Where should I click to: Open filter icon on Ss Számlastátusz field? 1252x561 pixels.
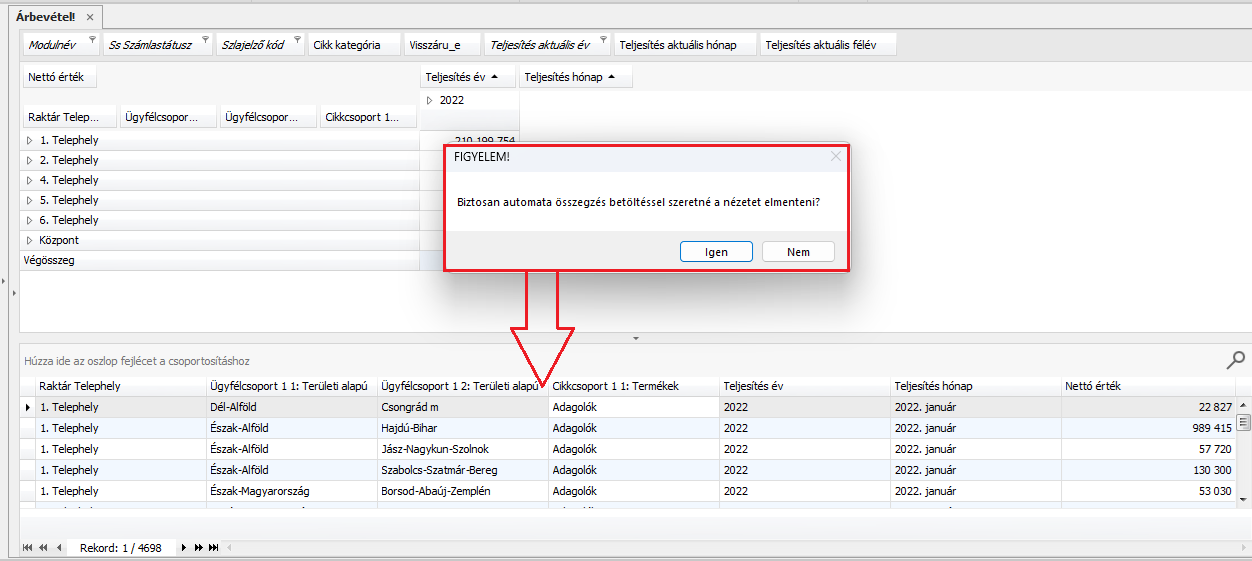[205, 40]
